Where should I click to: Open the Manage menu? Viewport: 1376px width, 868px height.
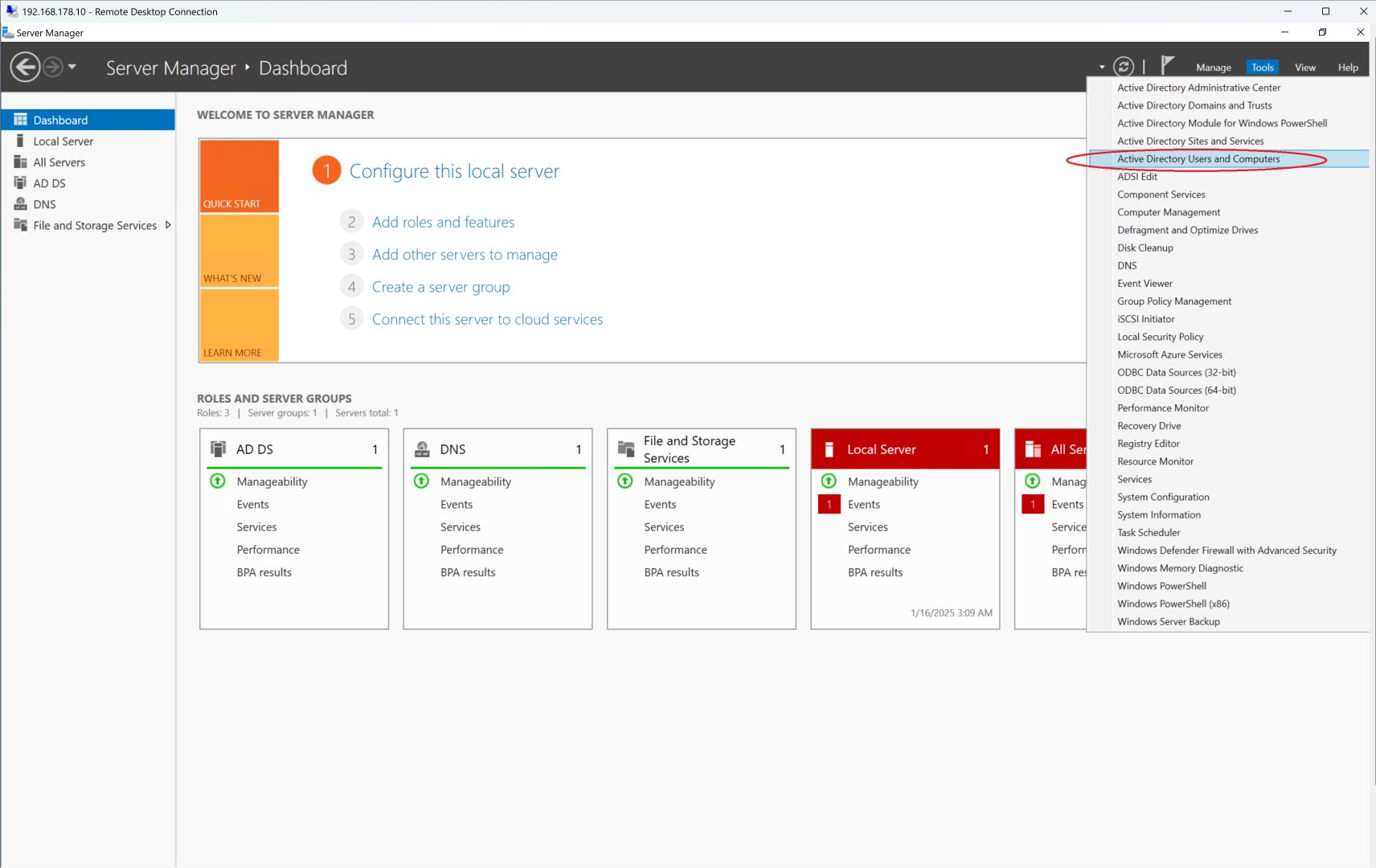[1213, 68]
